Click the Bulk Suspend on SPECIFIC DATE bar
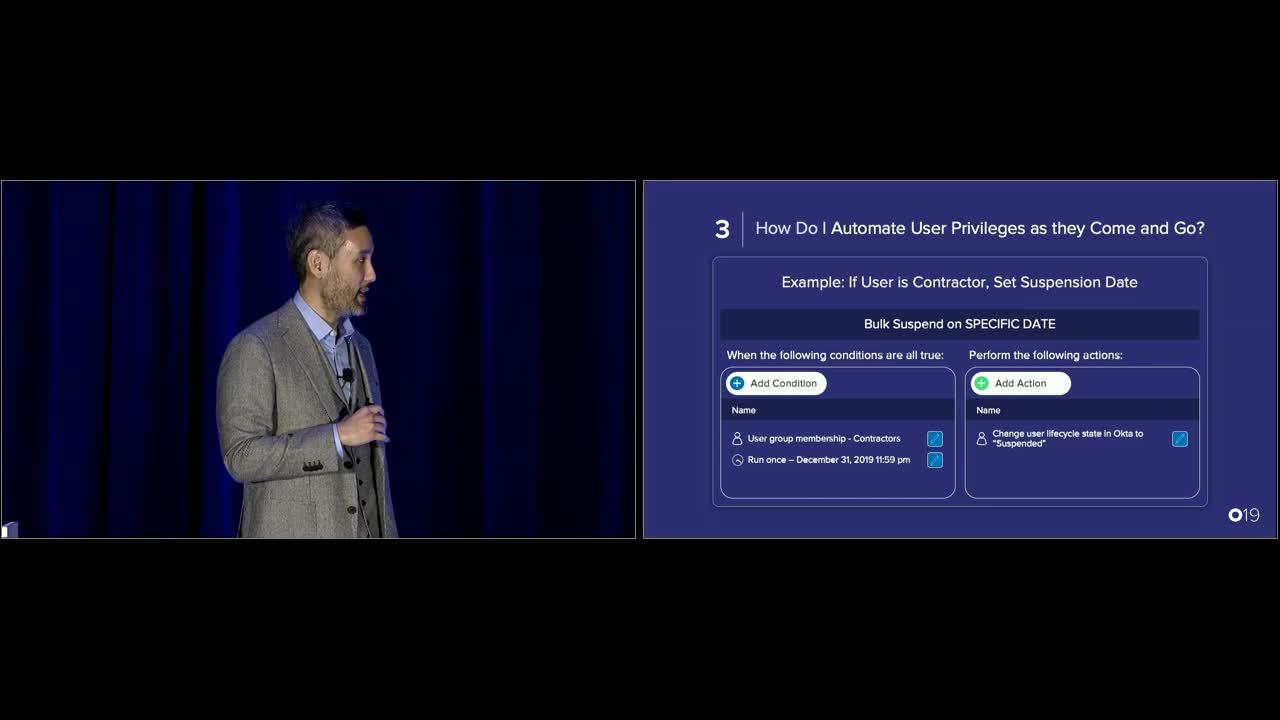This screenshot has width=1280, height=720. click(959, 324)
